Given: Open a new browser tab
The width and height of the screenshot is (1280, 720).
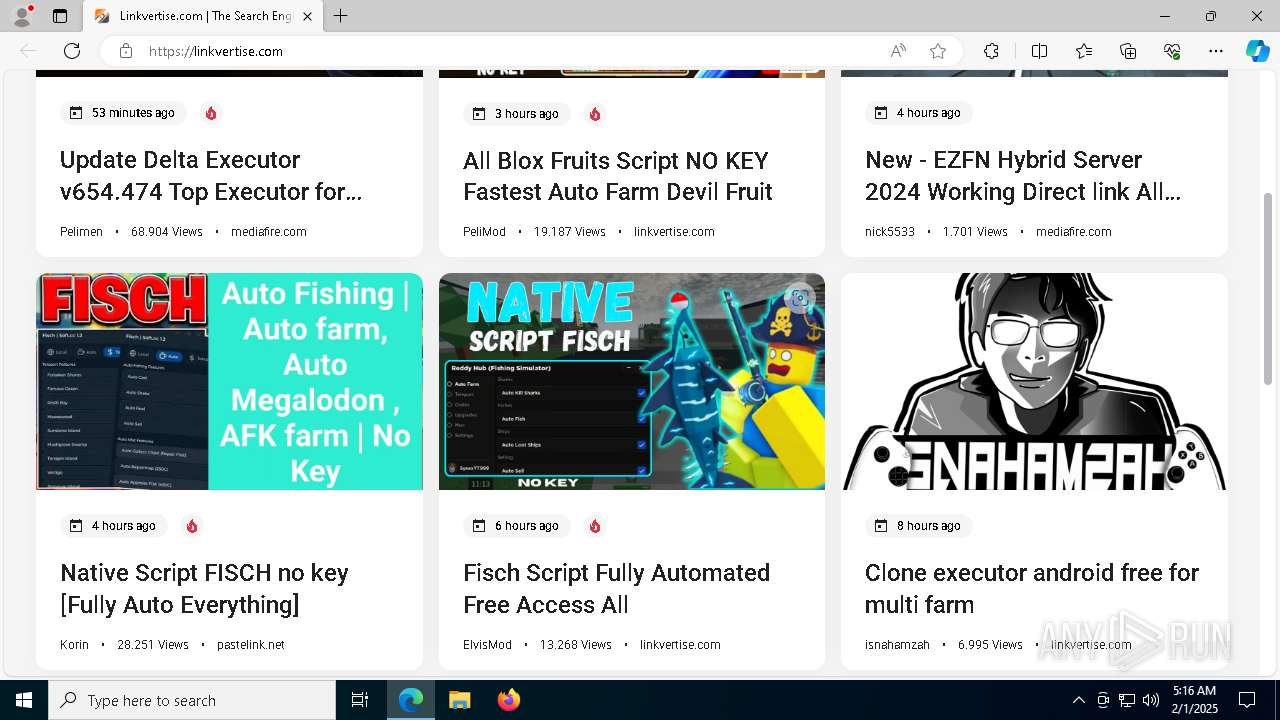Looking at the screenshot, I should pyautogui.click(x=340, y=16).
